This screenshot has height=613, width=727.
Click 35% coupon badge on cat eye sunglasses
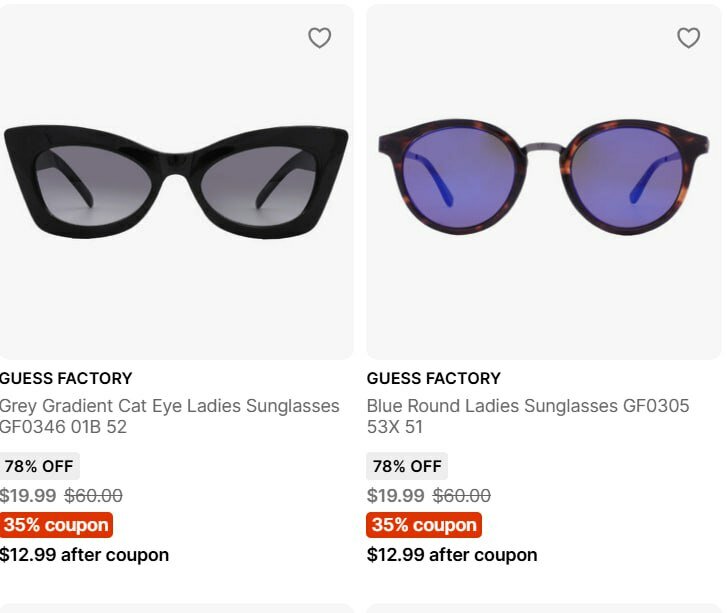56,525
